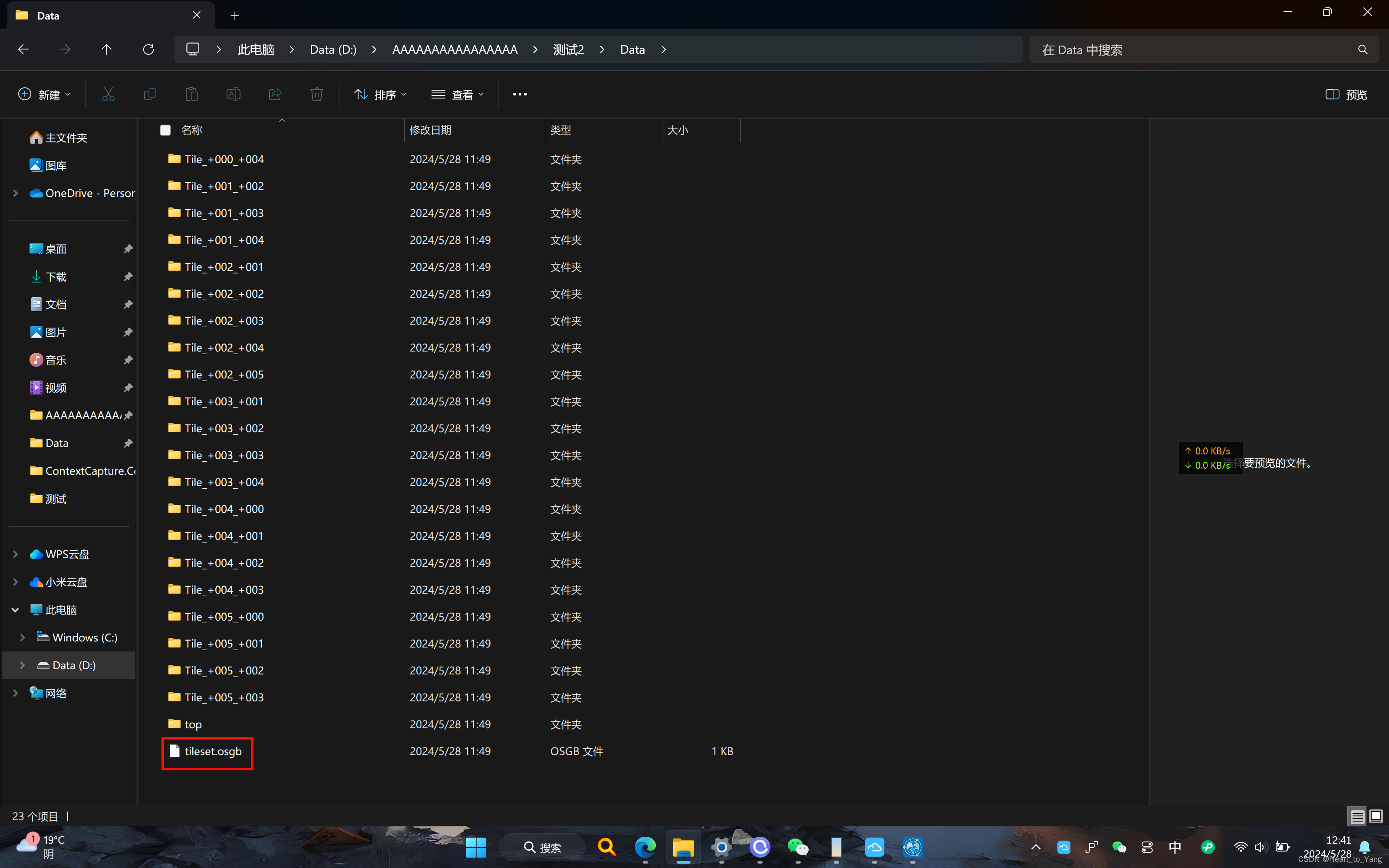This screenshot has width=1389, height=868.
Task: Switch to large thumbnails view mode
Action: [1376, 816]
